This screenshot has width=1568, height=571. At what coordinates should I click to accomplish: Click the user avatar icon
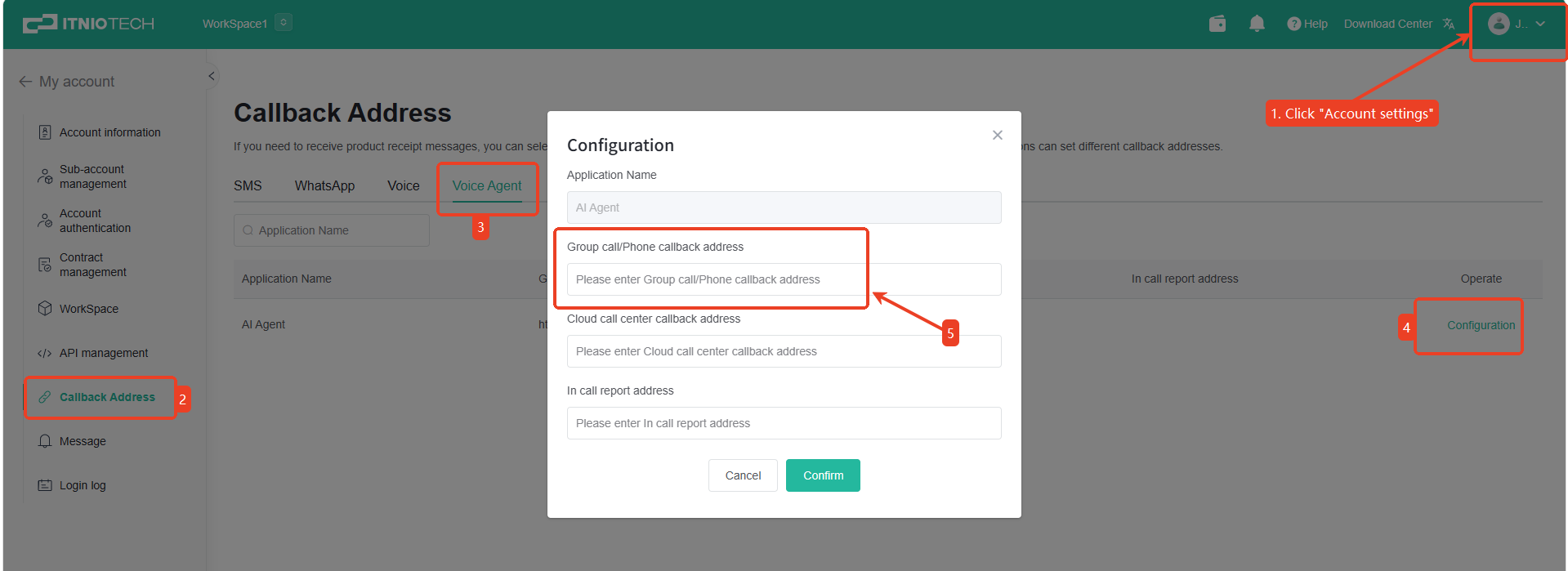pyautogui.click(x=1499, y=24)
